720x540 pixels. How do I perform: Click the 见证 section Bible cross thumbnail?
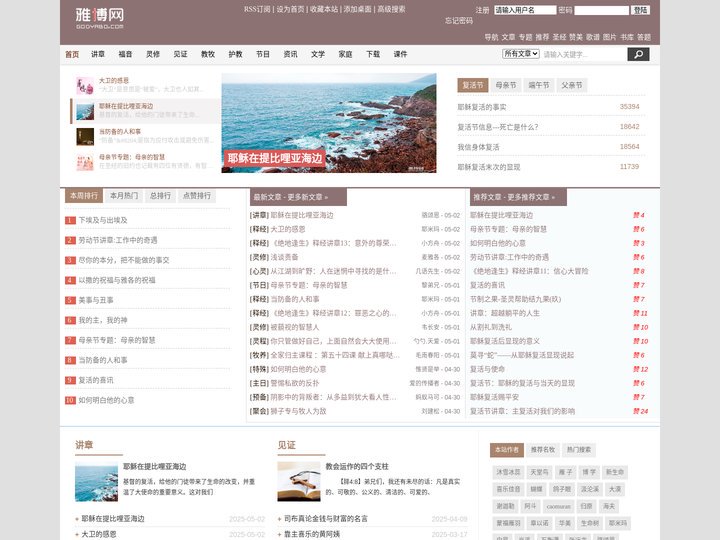click(x=299, y=482)
